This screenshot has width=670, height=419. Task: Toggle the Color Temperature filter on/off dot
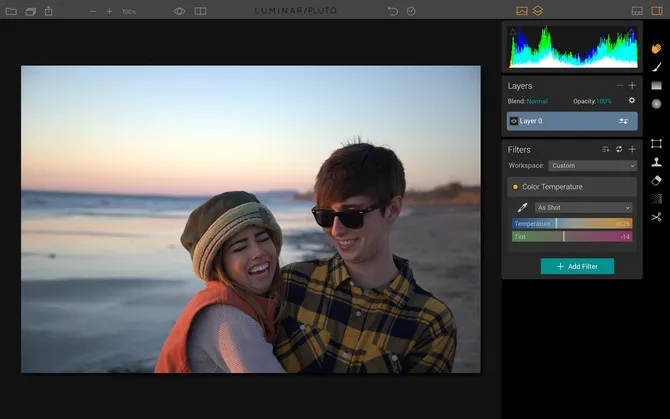click(515, 187)
